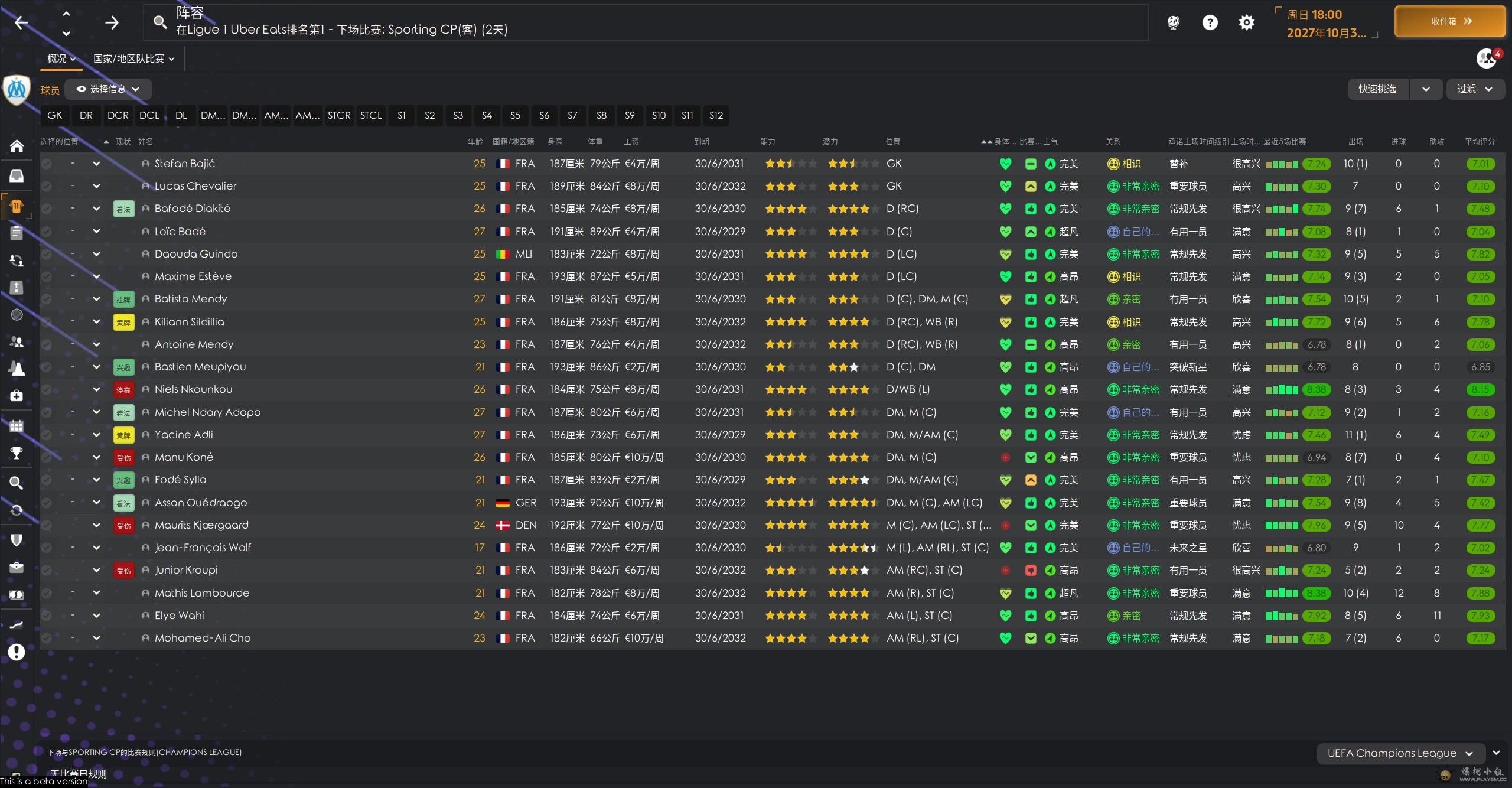Image resolution: width=1512 pixels, height=788 pixels.
Task: Select the DCR position tab
Action: point(118,116)
